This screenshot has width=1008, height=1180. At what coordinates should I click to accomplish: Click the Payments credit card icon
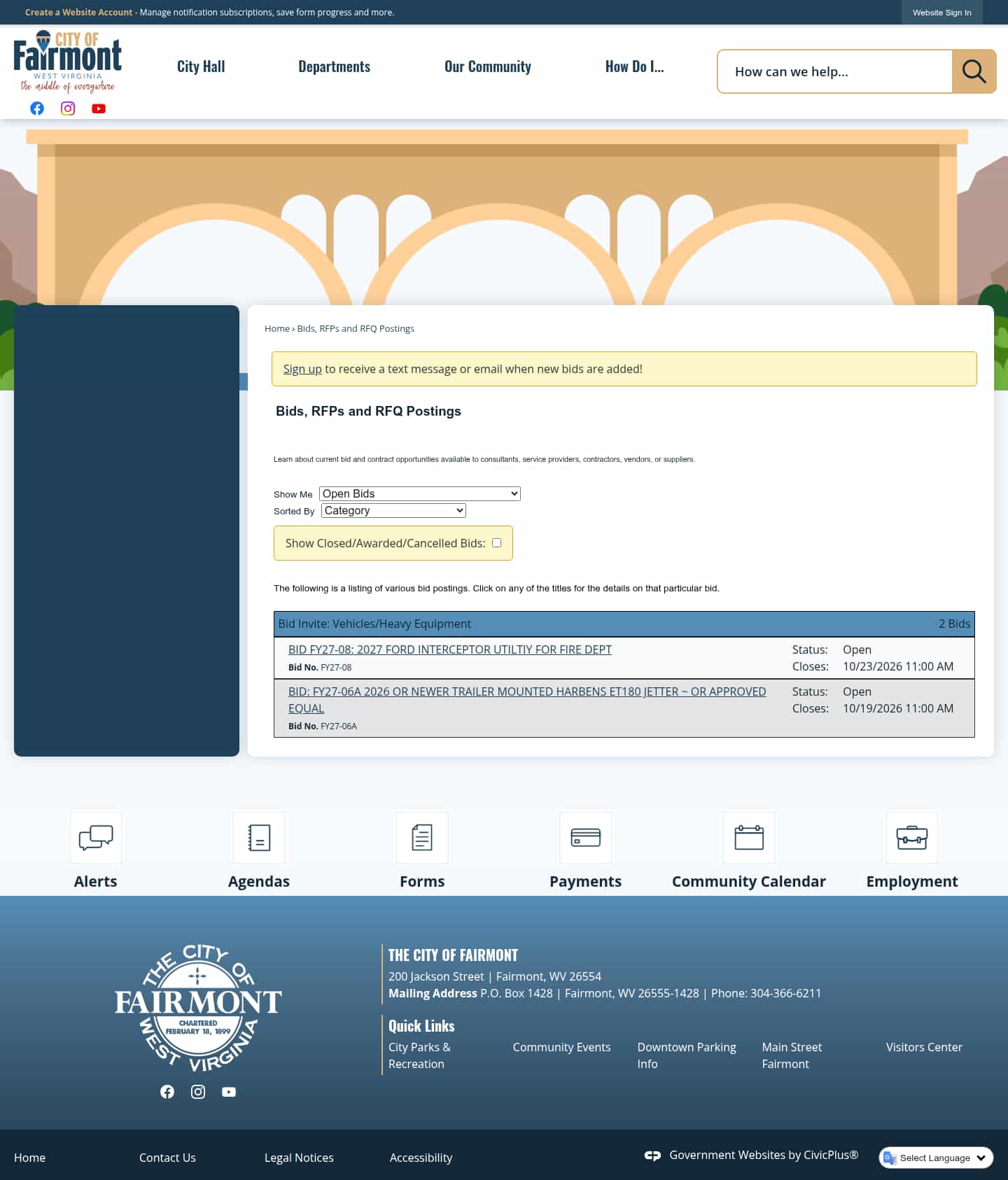tap(586, 837)
